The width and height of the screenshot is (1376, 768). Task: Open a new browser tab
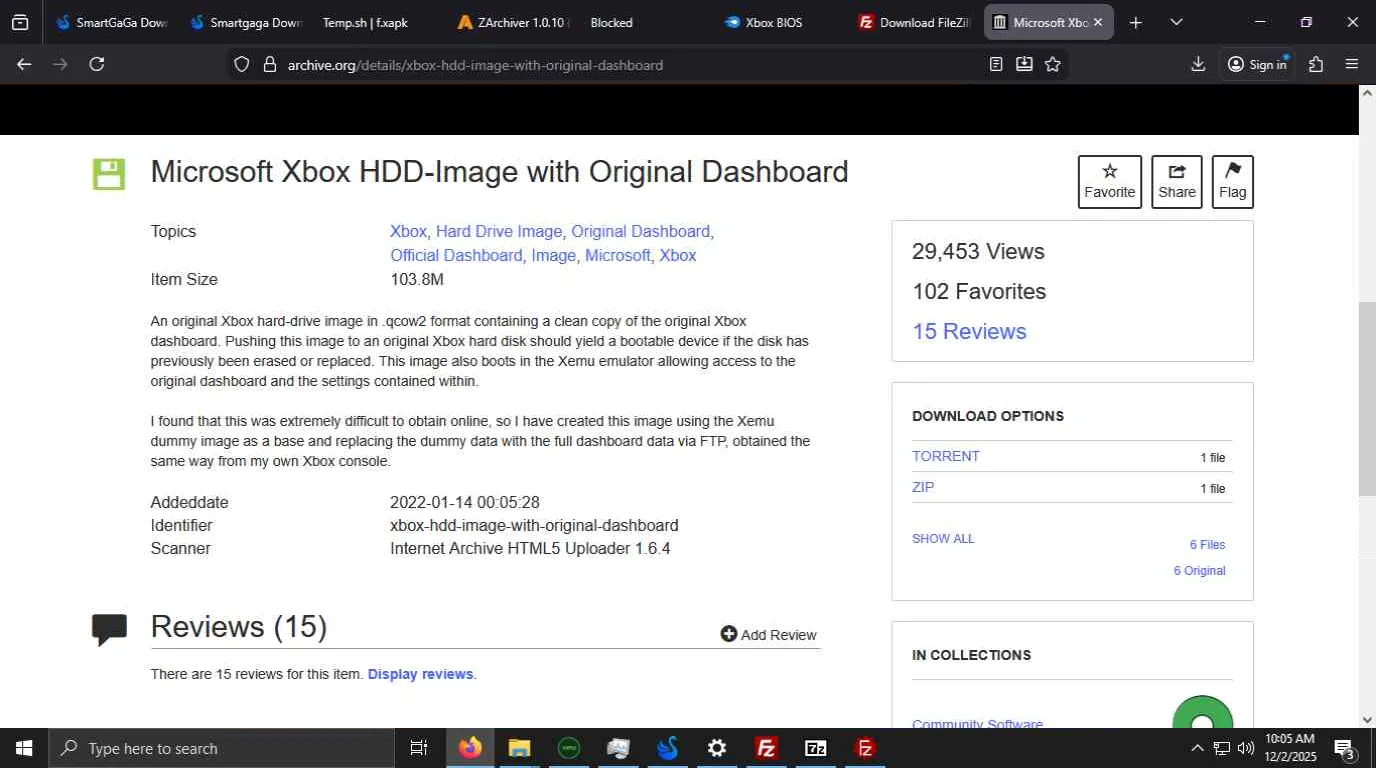click(1135, 22)
